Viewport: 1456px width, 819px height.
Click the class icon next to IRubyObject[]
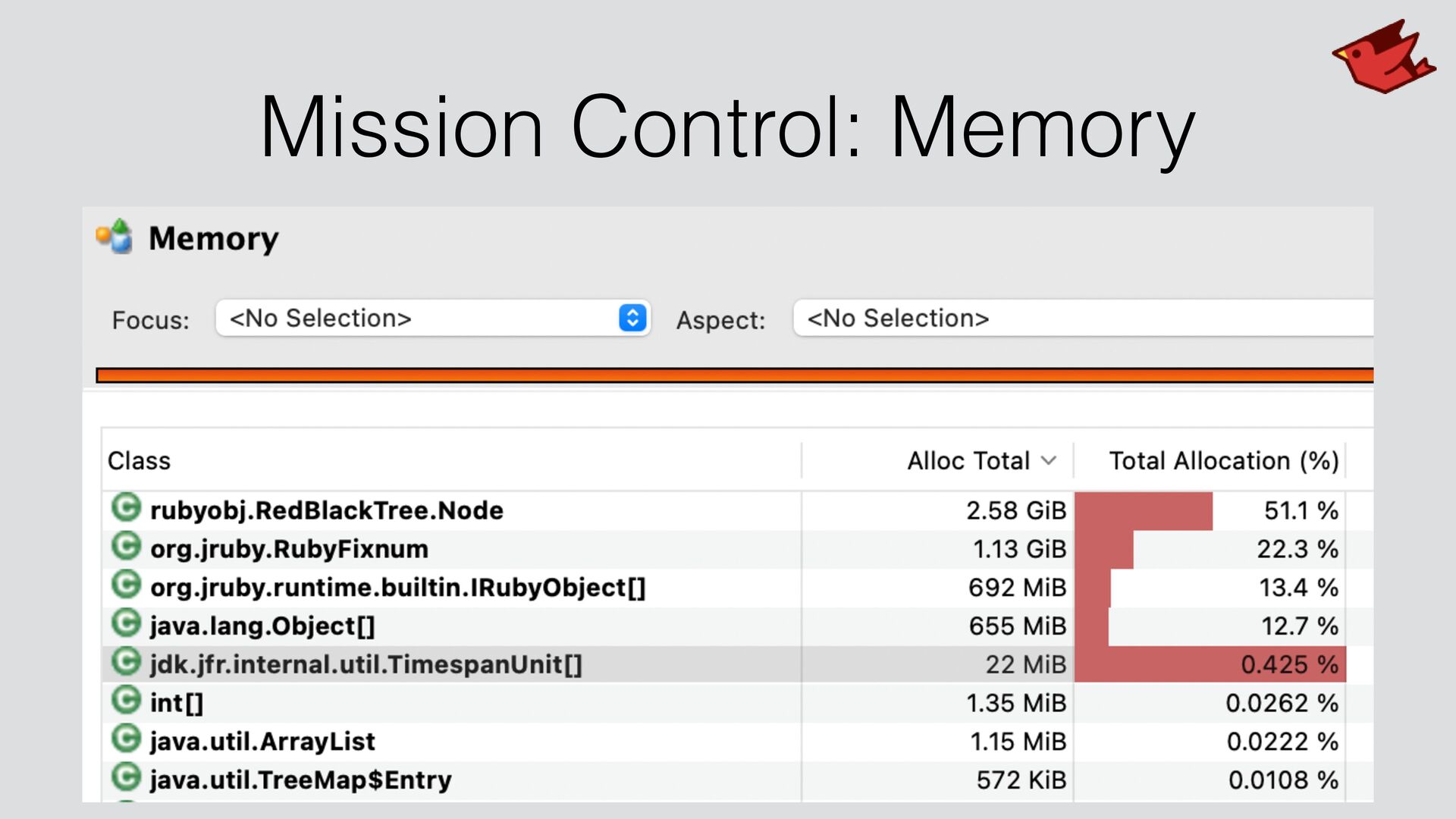point(126,585)
